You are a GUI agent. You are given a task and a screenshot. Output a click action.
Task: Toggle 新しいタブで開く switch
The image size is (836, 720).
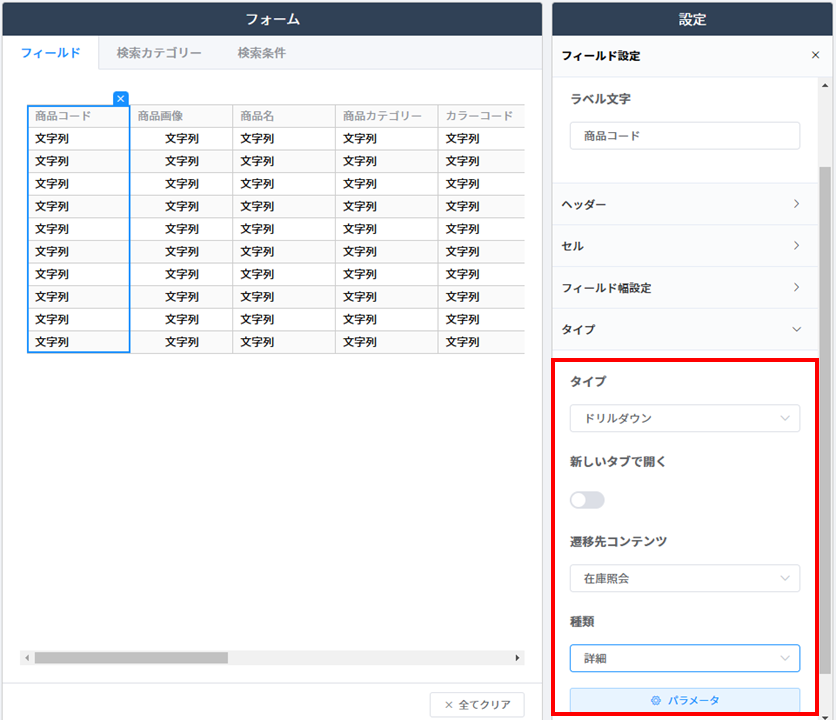coord(587,500)
